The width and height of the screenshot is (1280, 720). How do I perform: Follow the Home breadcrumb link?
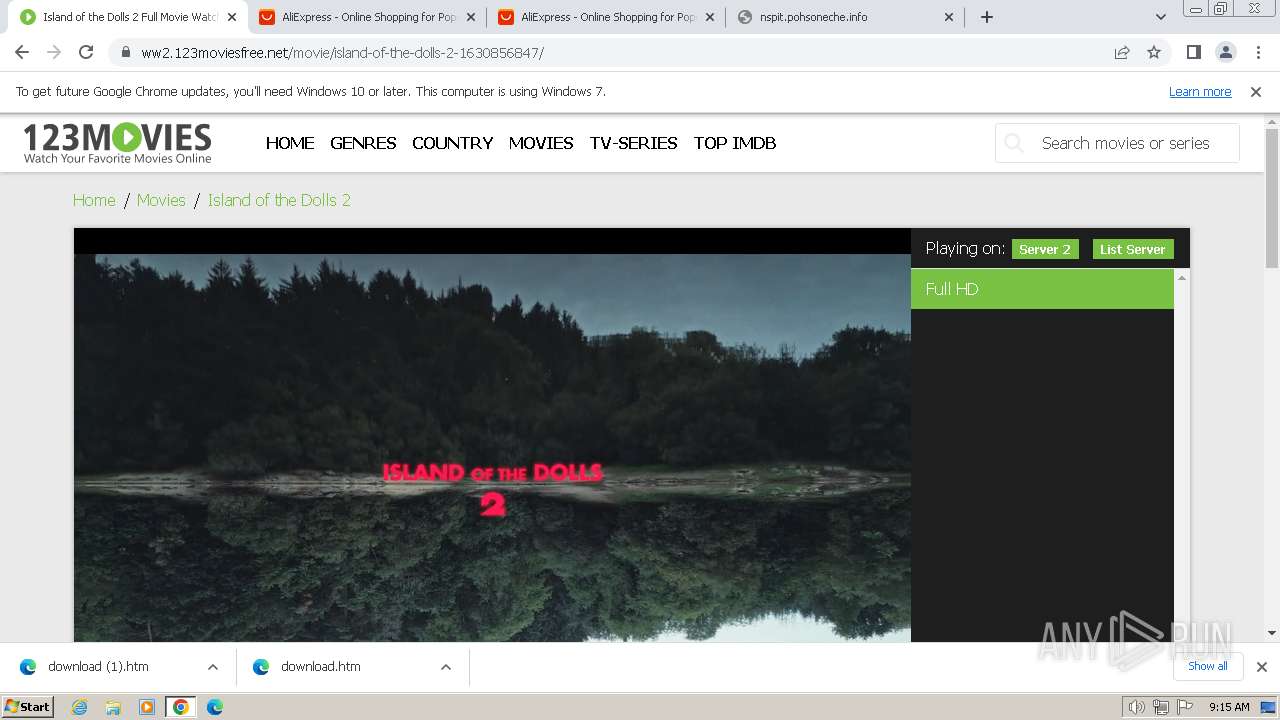(x=94, y=200)
